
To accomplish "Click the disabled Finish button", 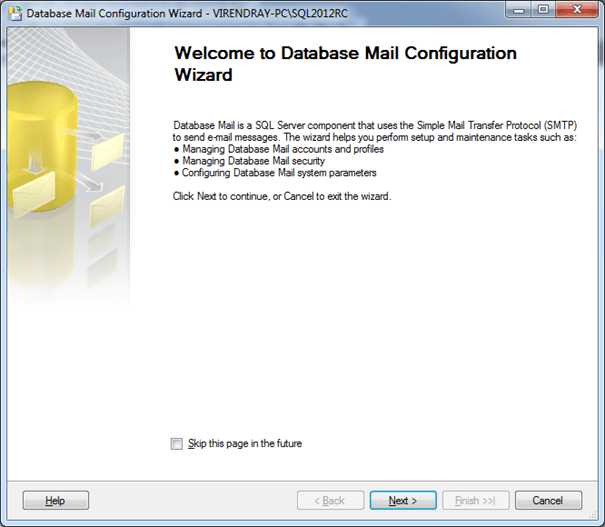I will pos(476,500).
